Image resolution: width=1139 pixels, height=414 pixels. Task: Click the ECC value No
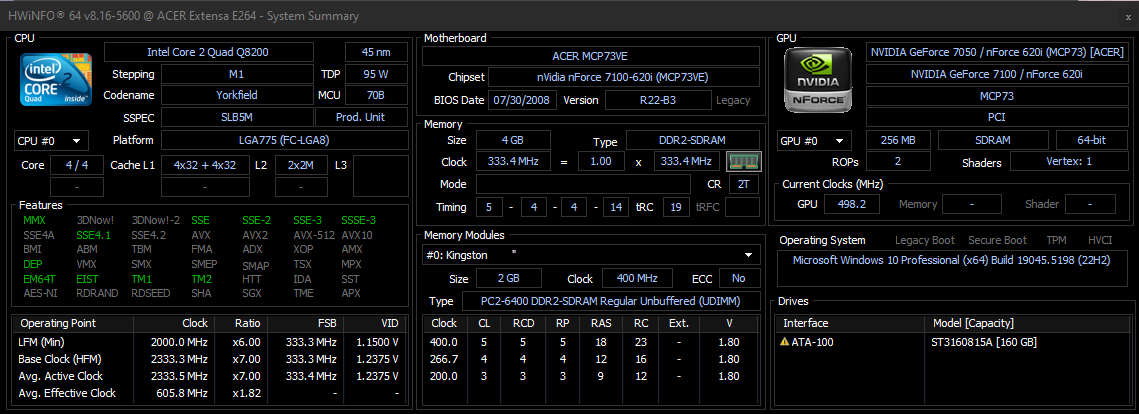tap(739, 279)
